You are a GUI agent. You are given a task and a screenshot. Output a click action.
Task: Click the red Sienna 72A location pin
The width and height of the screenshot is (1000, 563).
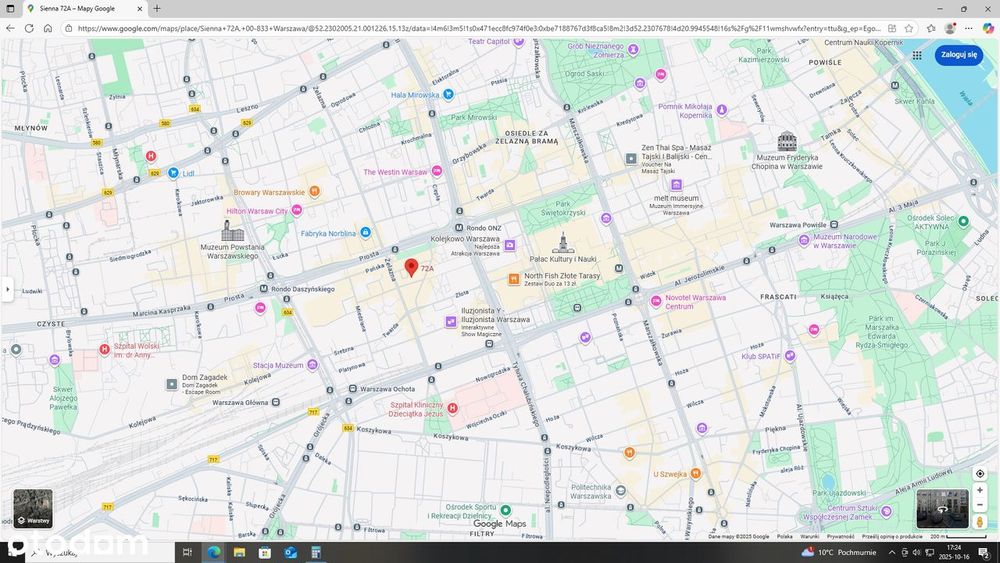point(411,268)
